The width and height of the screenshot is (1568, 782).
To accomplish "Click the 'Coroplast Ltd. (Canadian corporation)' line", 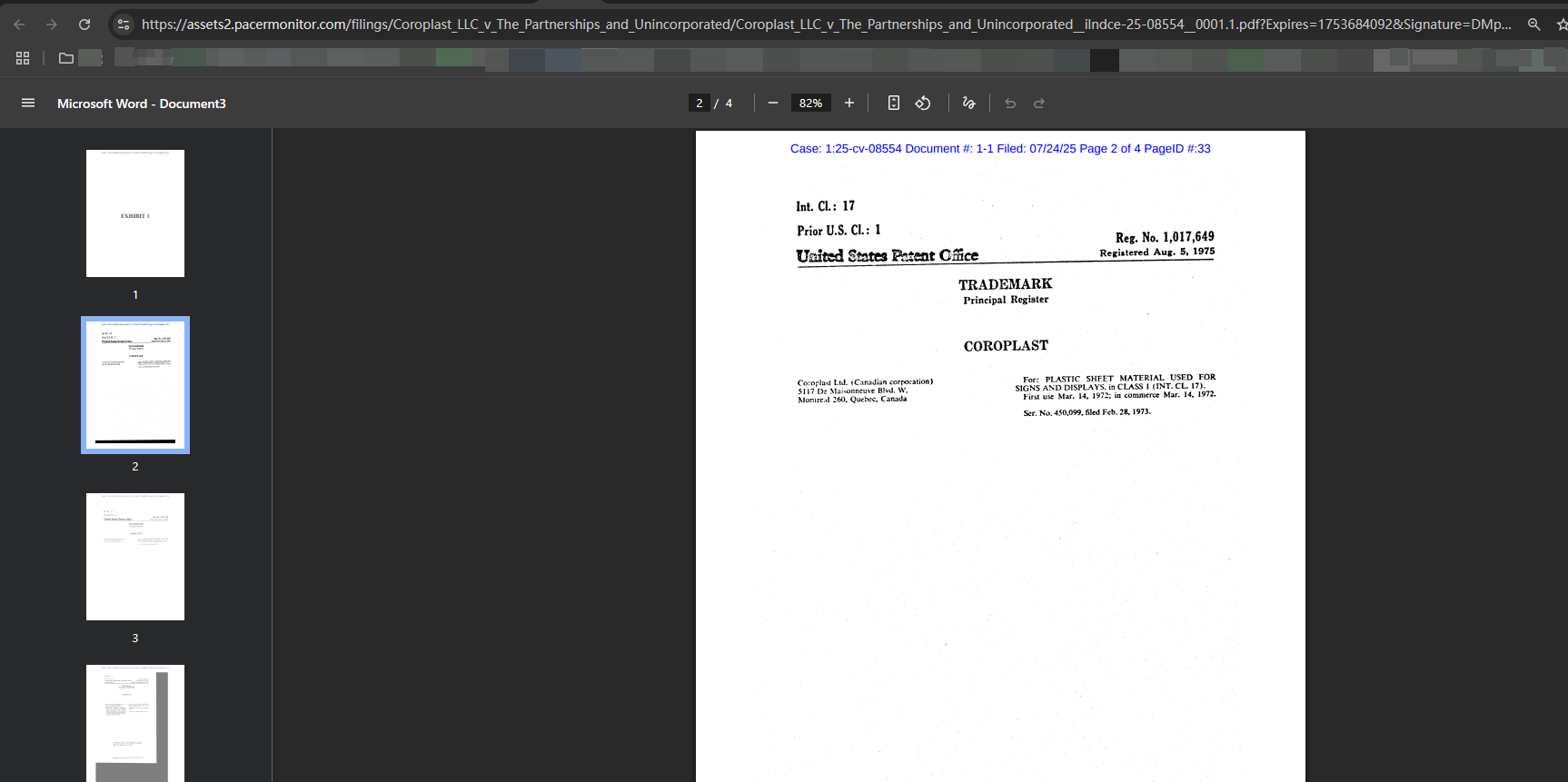I will pyautogui.click(x=865, y=382).
